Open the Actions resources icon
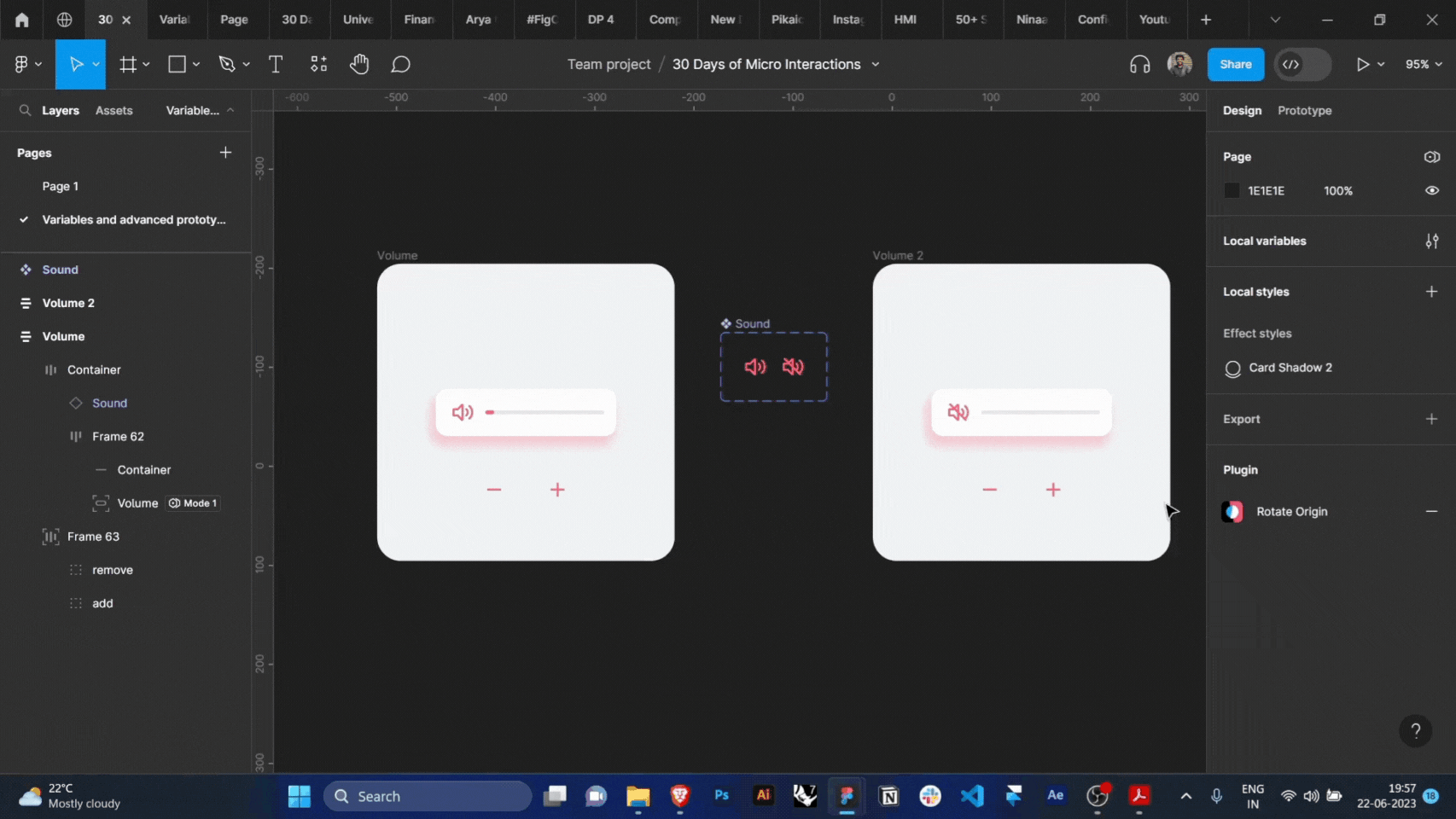Screen dimensions: 1456x819 tap(317, 63)
